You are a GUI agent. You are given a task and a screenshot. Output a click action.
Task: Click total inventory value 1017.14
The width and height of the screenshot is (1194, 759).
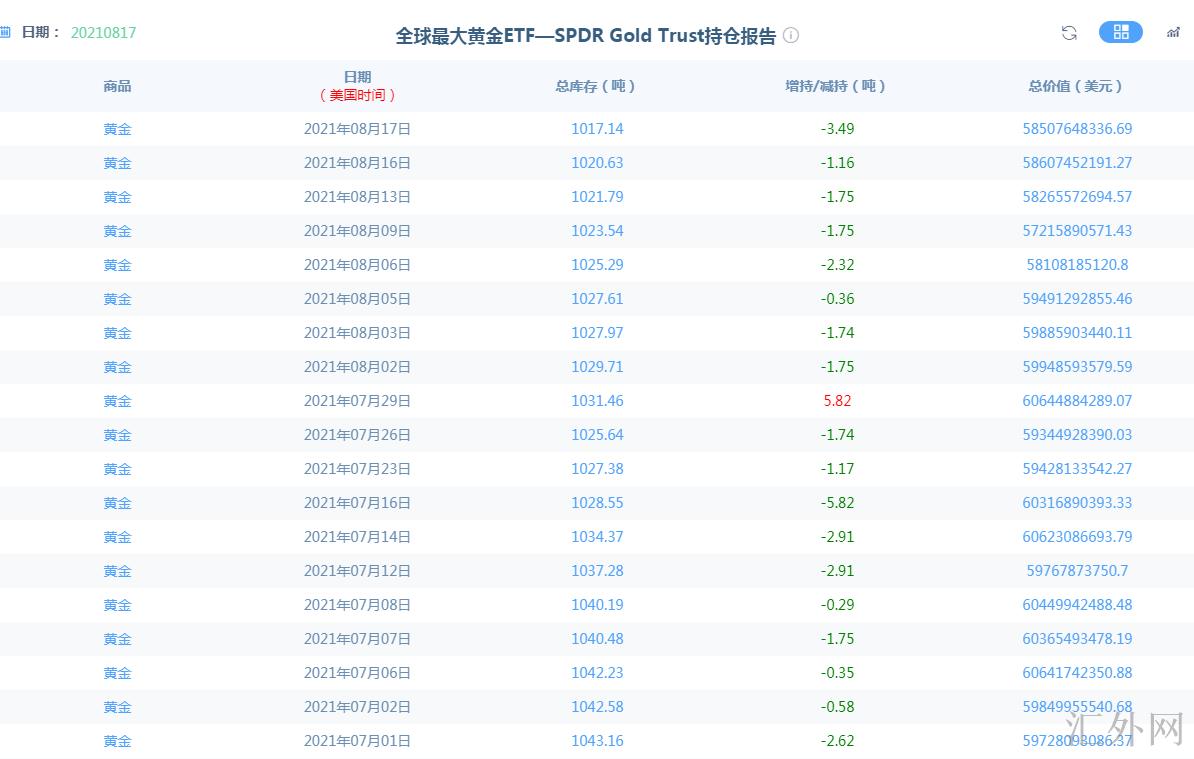(597, 129)
